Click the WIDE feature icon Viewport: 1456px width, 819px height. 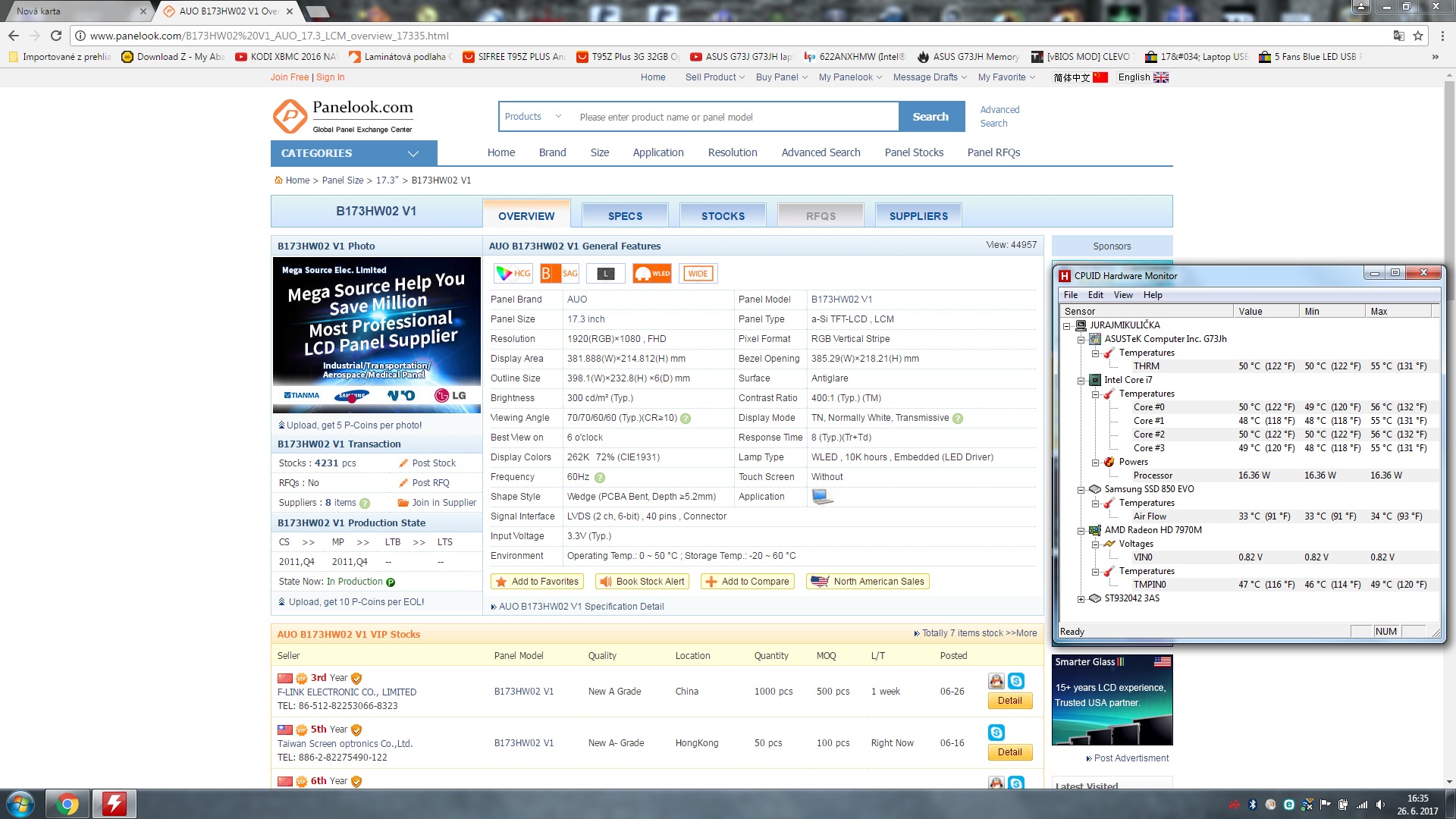(x=698, y=274)
